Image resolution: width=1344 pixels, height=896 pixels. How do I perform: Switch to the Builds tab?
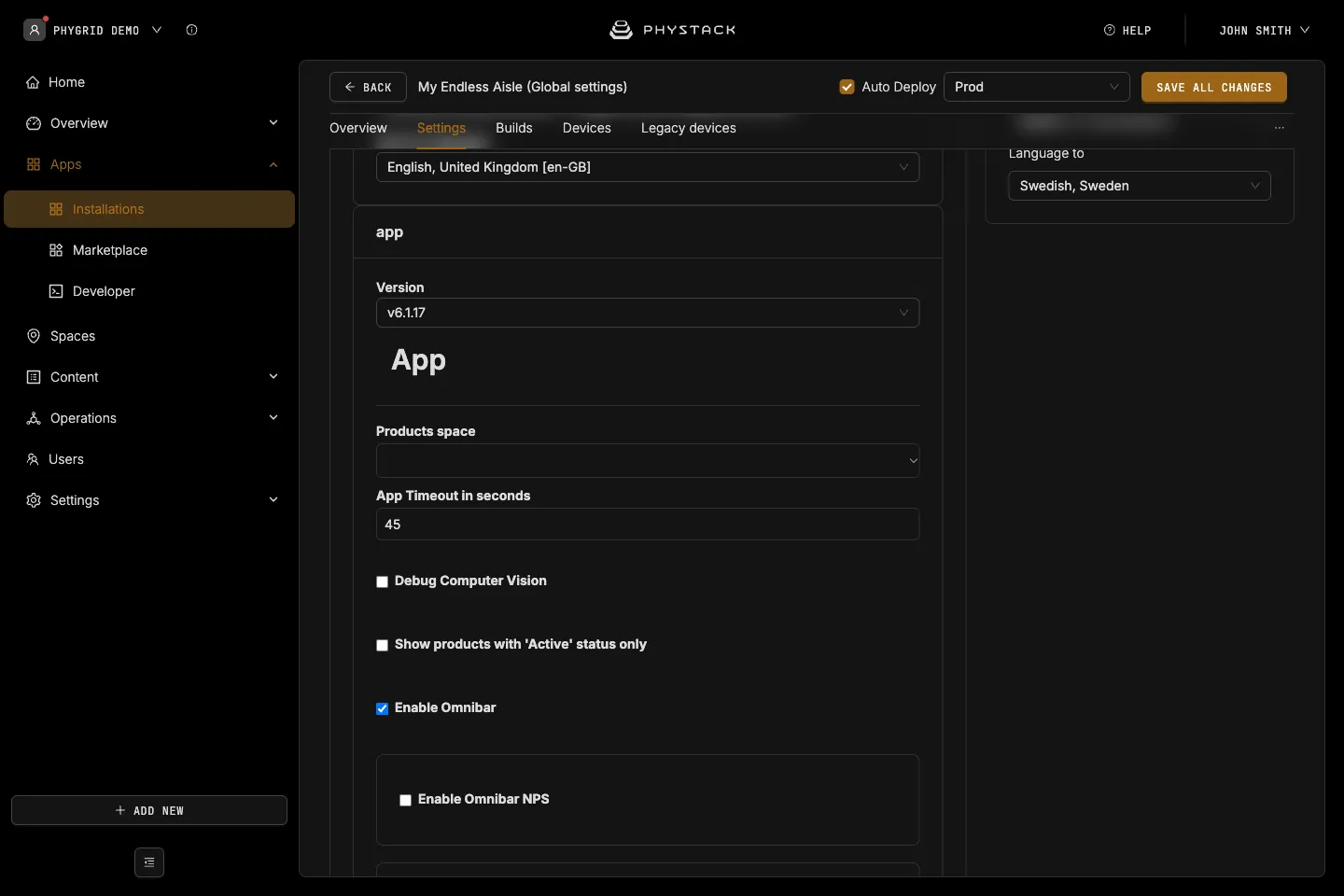(x=514, y=128)
